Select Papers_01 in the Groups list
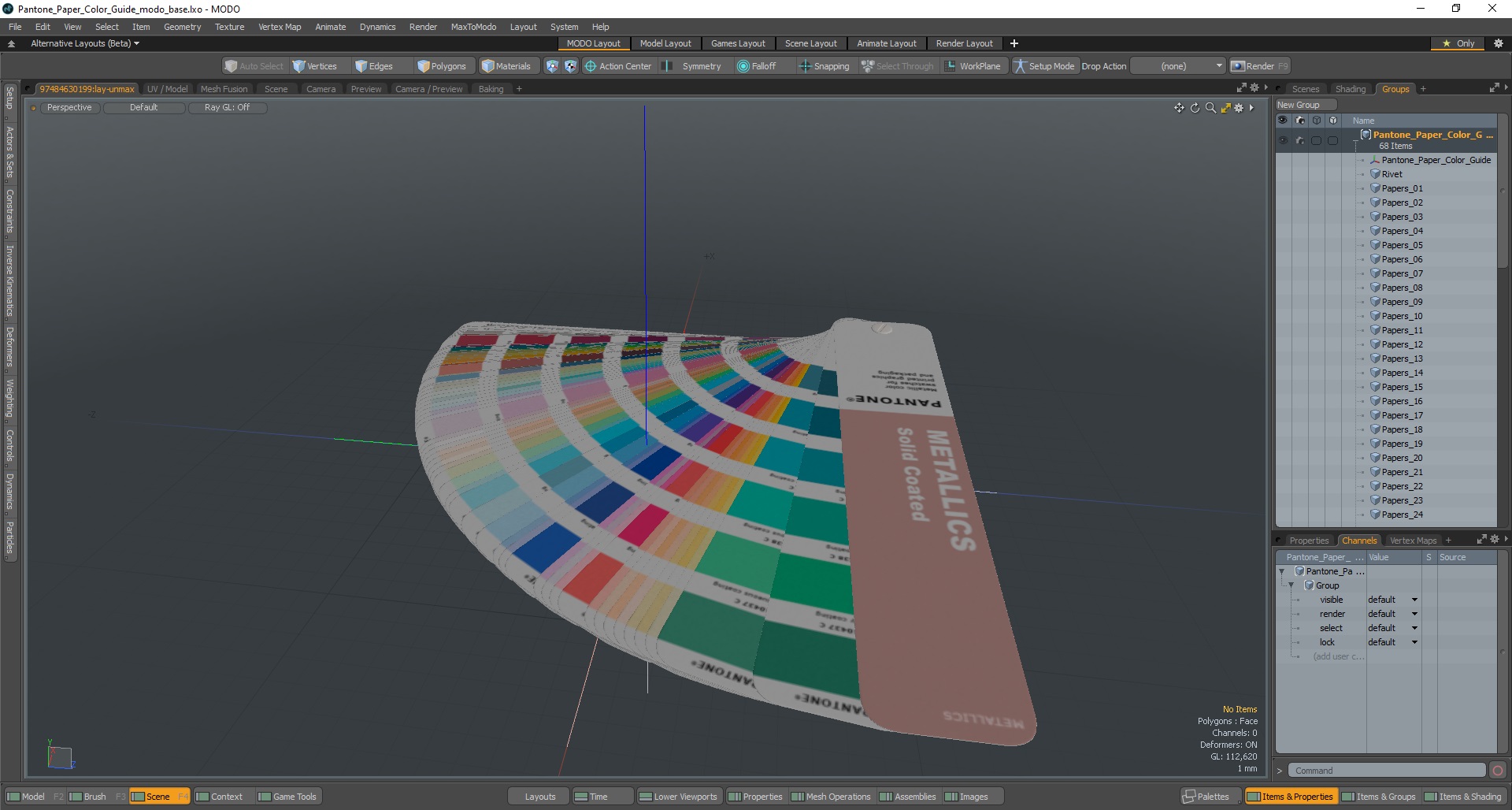The height and width of the screenshot is (810, 1512). pos(1402,188)
